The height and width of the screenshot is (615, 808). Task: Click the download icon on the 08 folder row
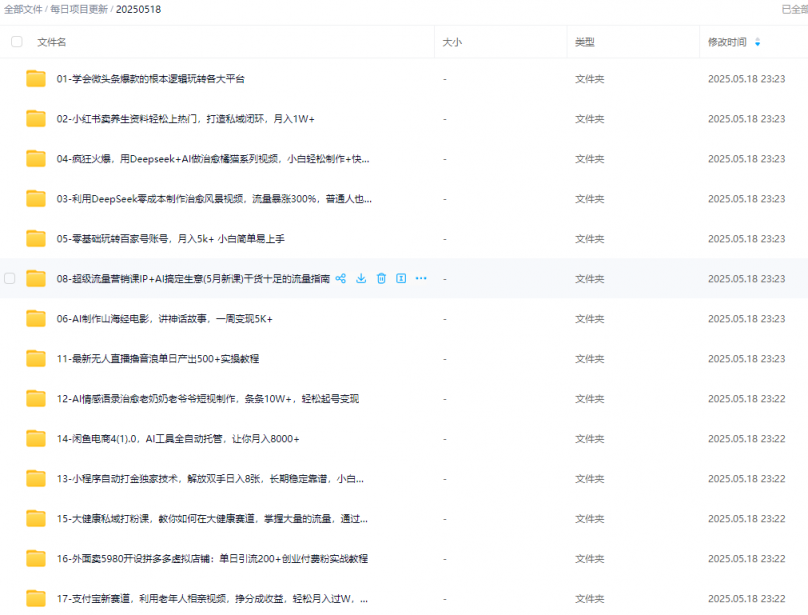pyautogui.click(x=361, y=278)
